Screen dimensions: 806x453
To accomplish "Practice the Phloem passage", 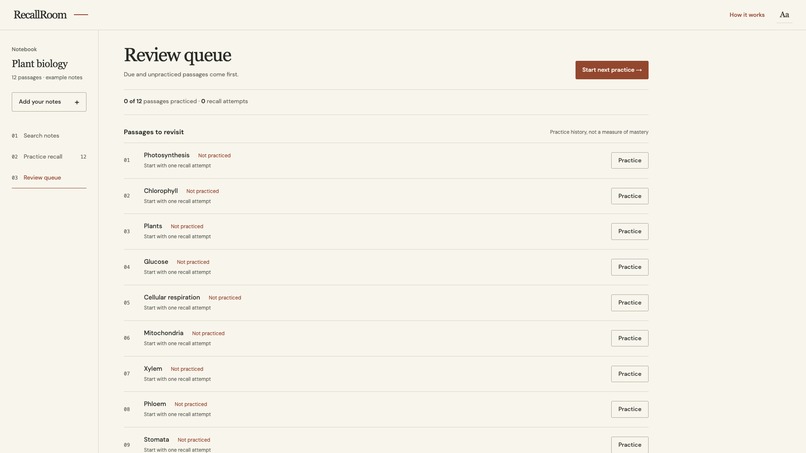I will pyautogui.click(x=630, y=409).
